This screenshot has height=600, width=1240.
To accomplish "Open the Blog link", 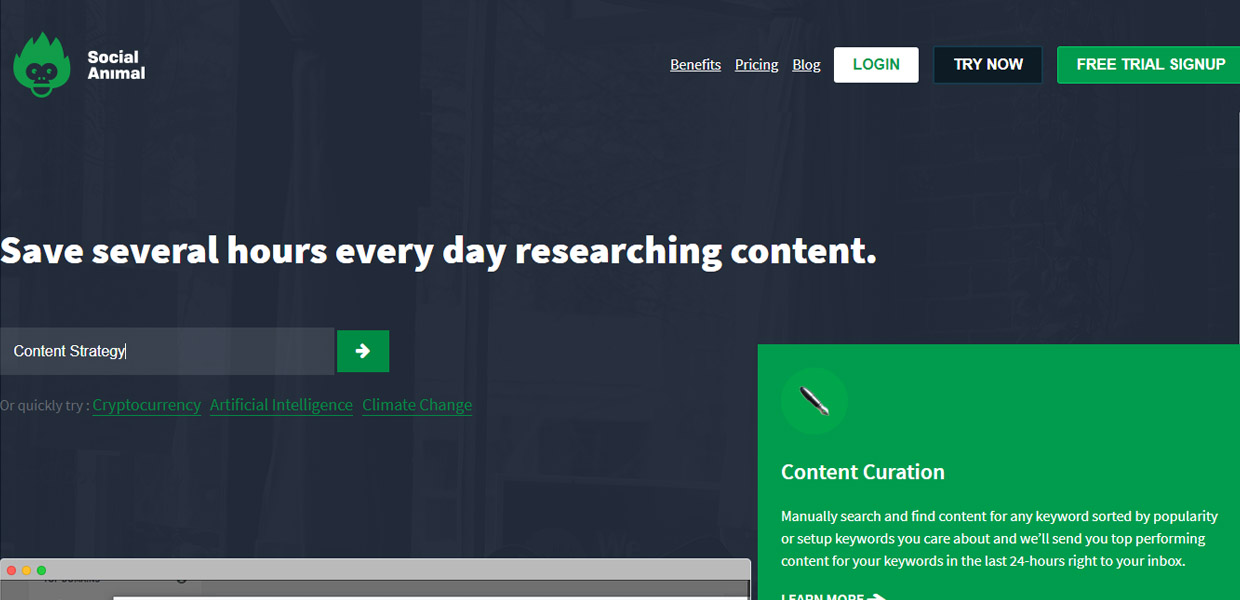I will [x=806, y=65].
